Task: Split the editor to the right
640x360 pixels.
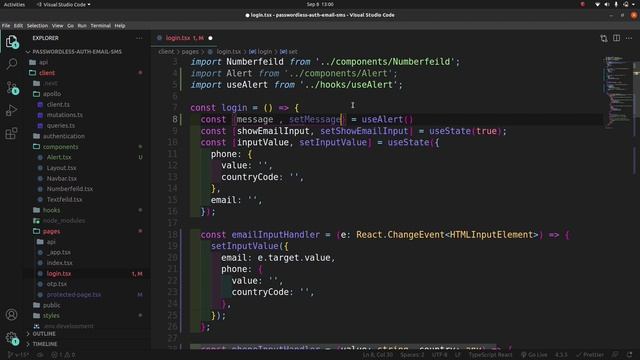Action: 616,38
